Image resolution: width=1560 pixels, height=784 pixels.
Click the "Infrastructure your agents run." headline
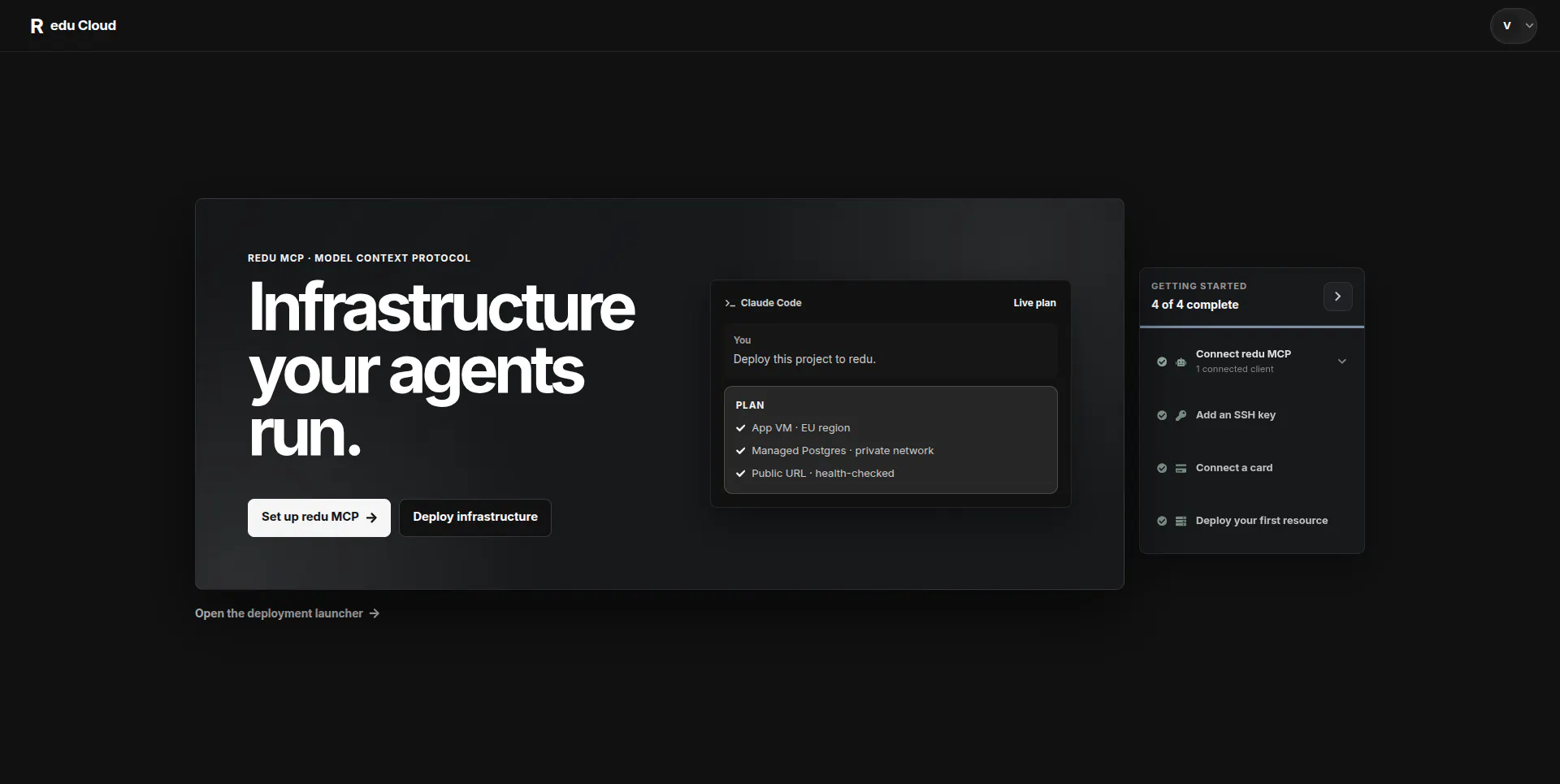[x=441, y=370]
